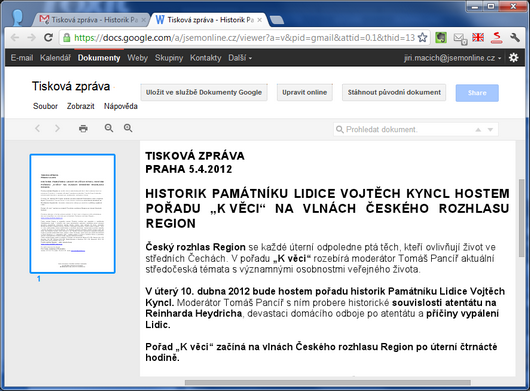Open Dokumenty in the Google bar

99,58
